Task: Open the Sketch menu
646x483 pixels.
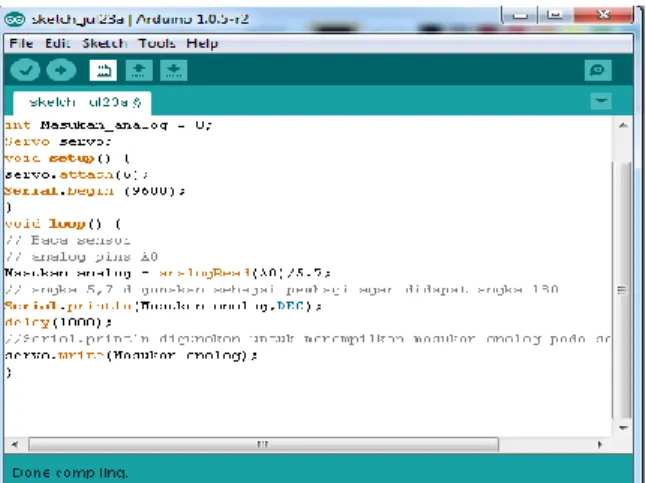Action: pos(105,43)
